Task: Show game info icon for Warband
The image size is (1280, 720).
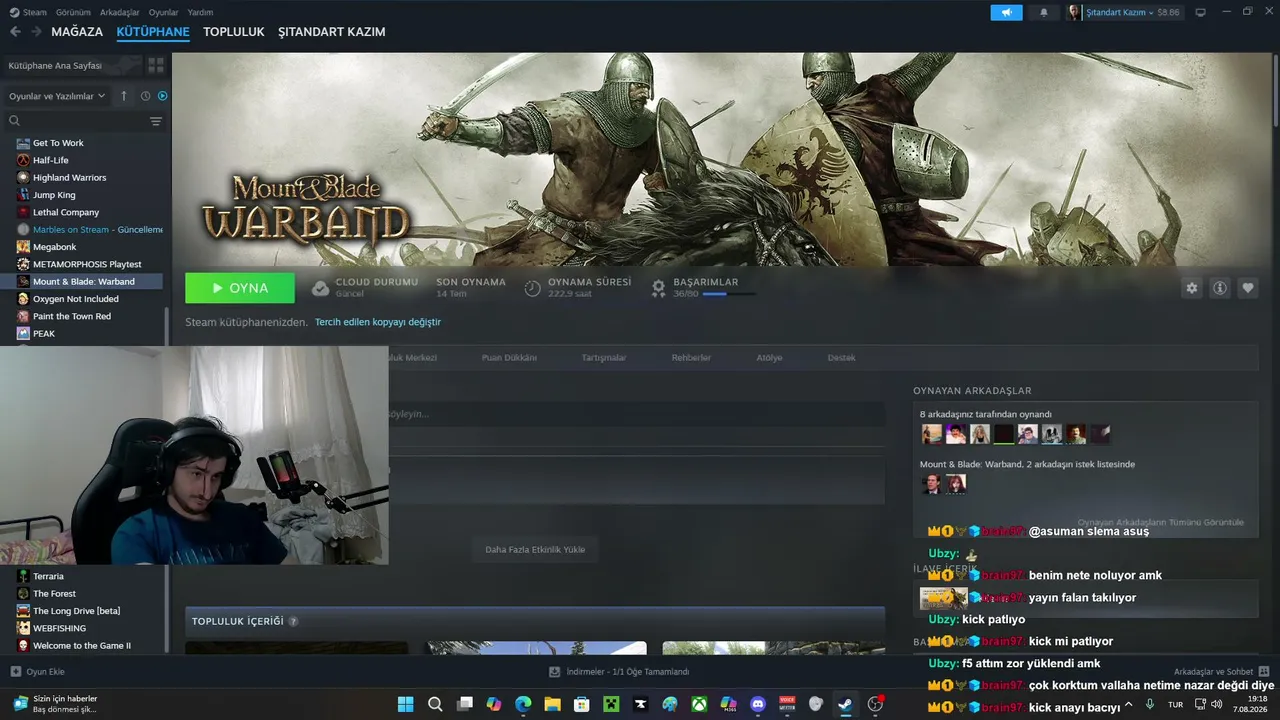Action: [1220, 288]
